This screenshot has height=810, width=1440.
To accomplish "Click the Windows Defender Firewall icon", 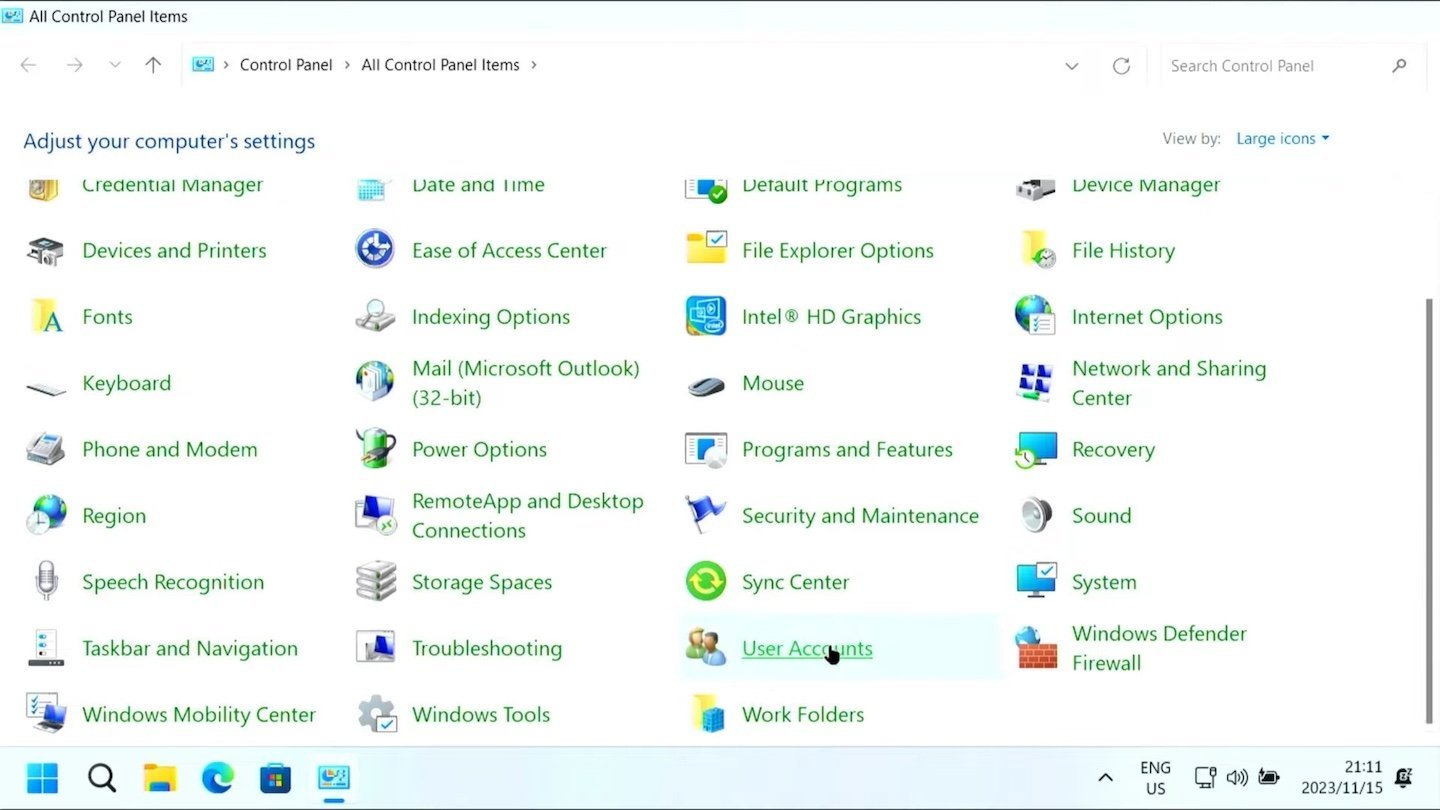I will pos(1035,648).
